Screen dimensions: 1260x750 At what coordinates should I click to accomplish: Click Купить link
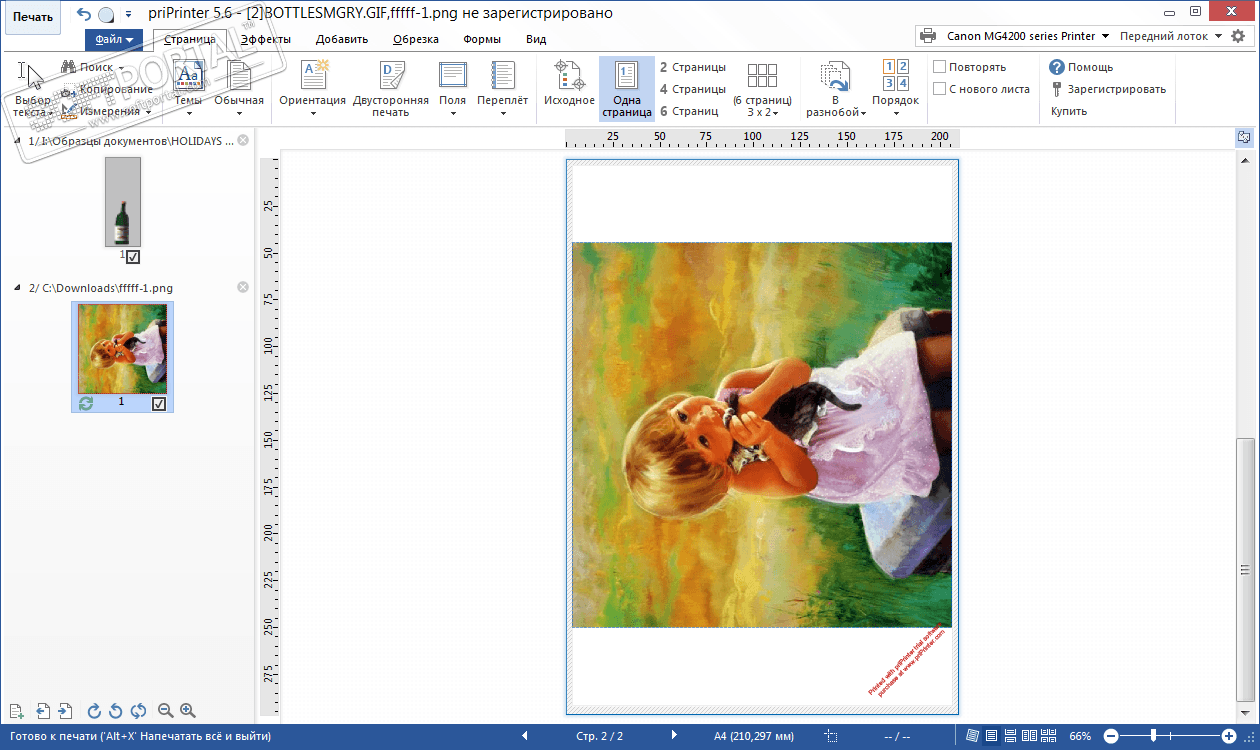click(1068, 111)
